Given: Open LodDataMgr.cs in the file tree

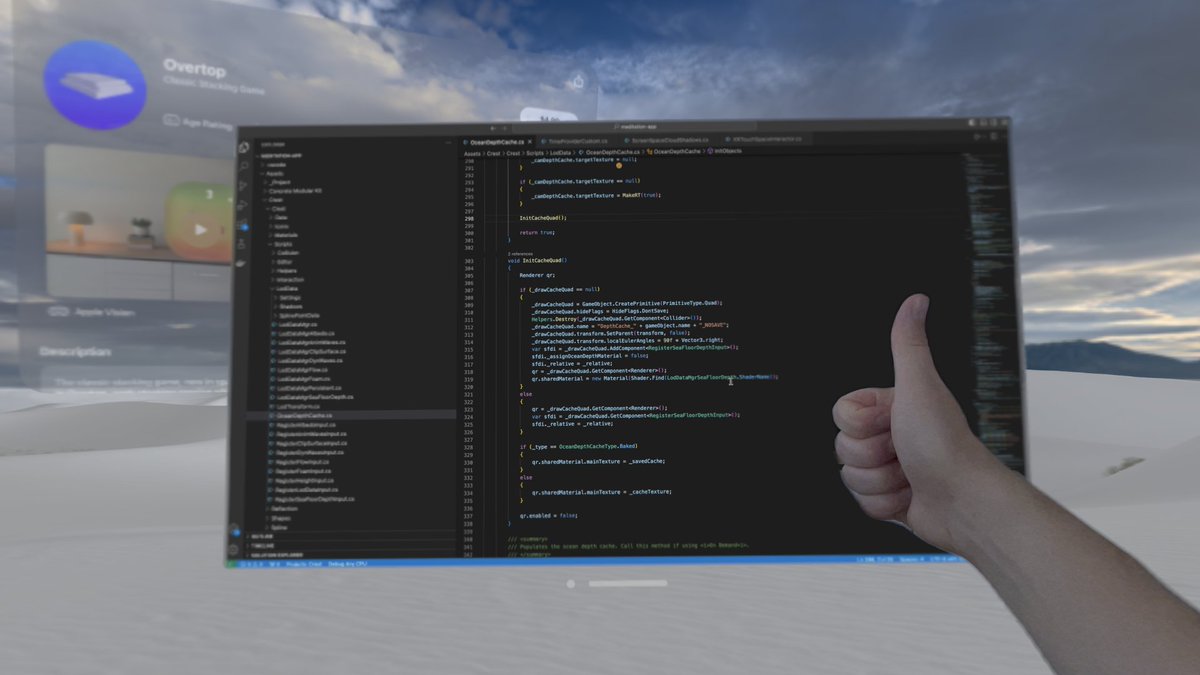Looking at the screenshot, I should point(294,325).
